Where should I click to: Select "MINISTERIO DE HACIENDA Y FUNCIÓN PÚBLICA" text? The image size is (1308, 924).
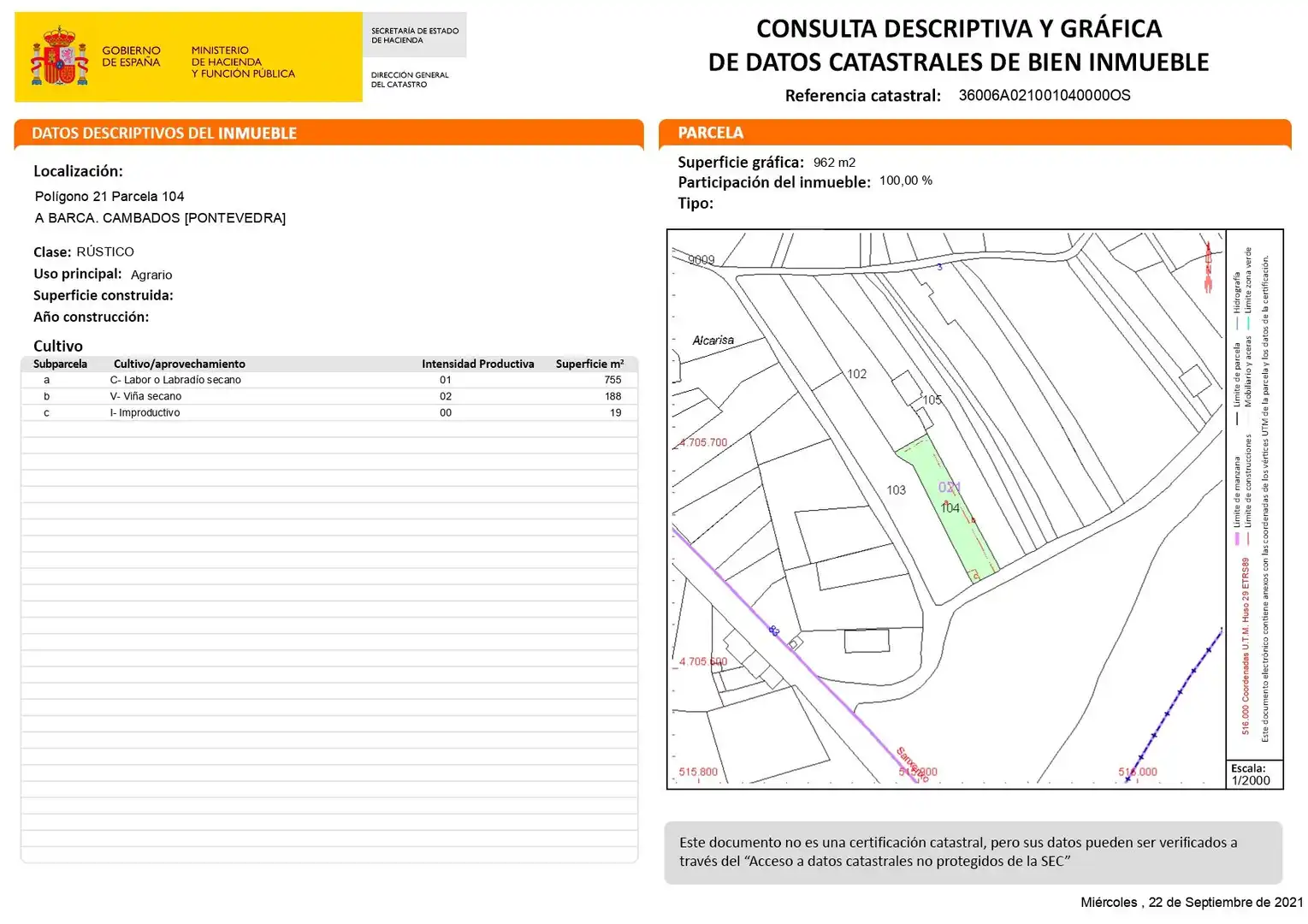[x=243, y=62]
